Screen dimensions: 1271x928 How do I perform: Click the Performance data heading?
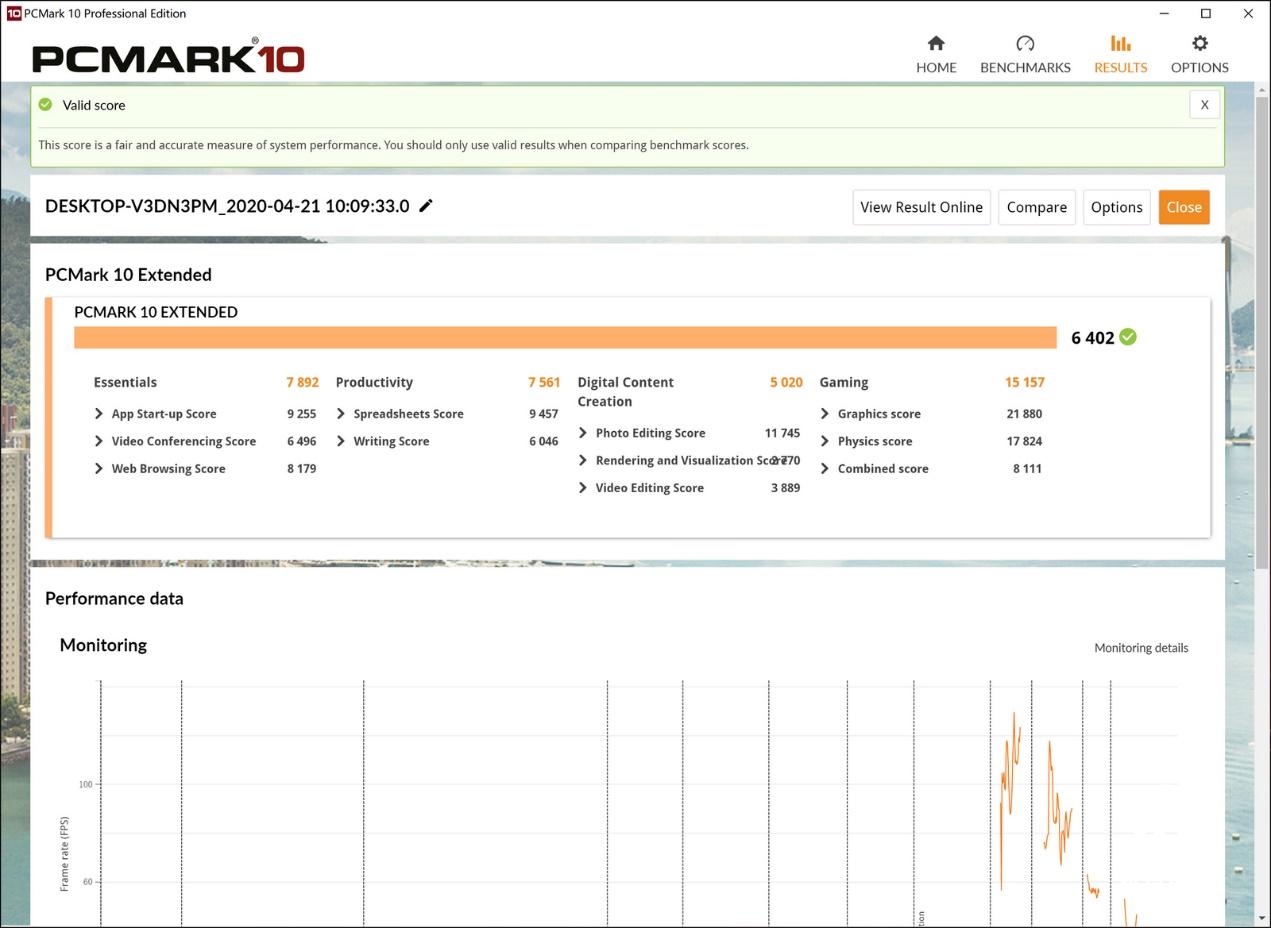114,598
